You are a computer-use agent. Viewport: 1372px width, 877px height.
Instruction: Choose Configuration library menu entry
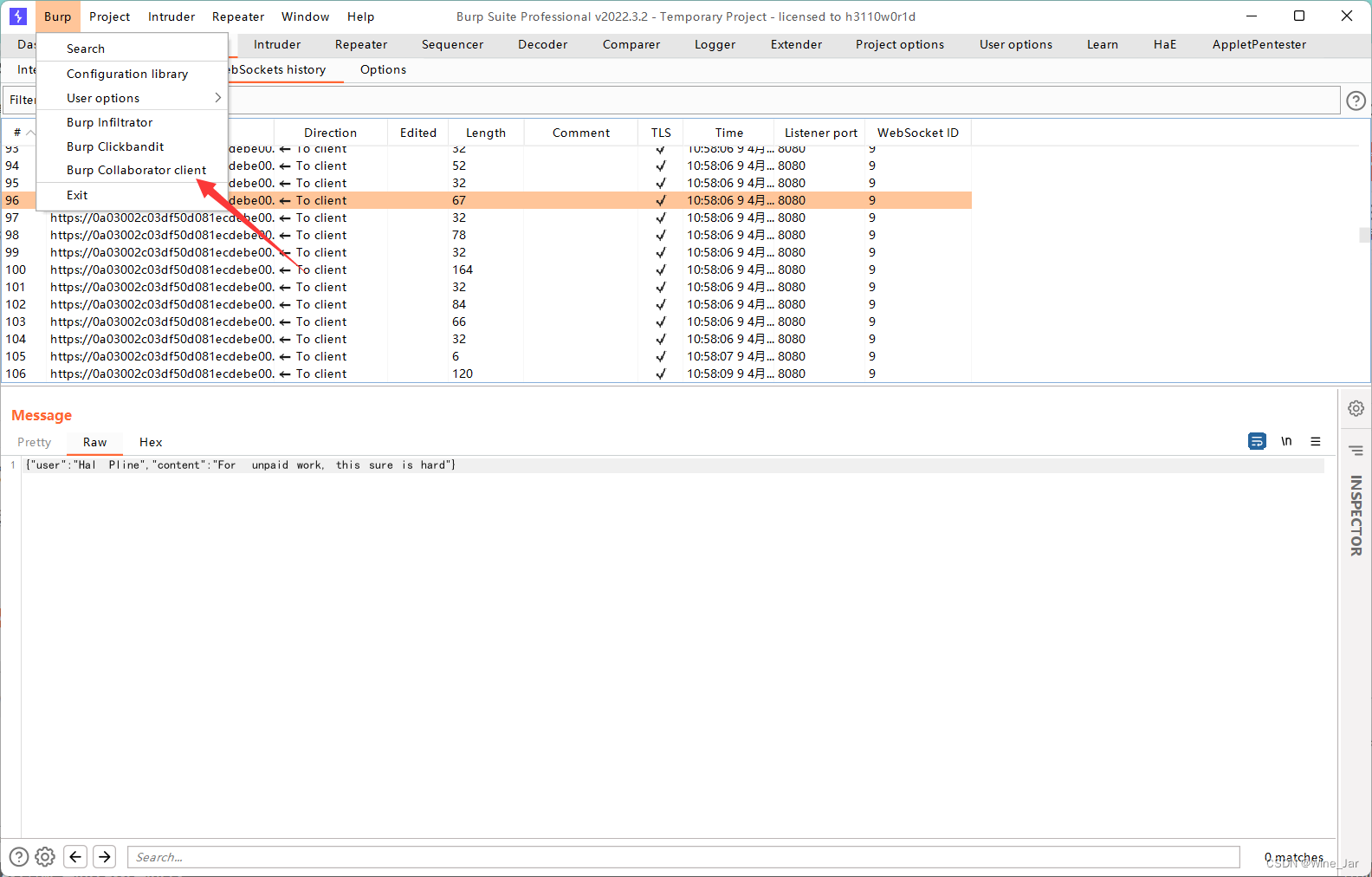[132, 74]
